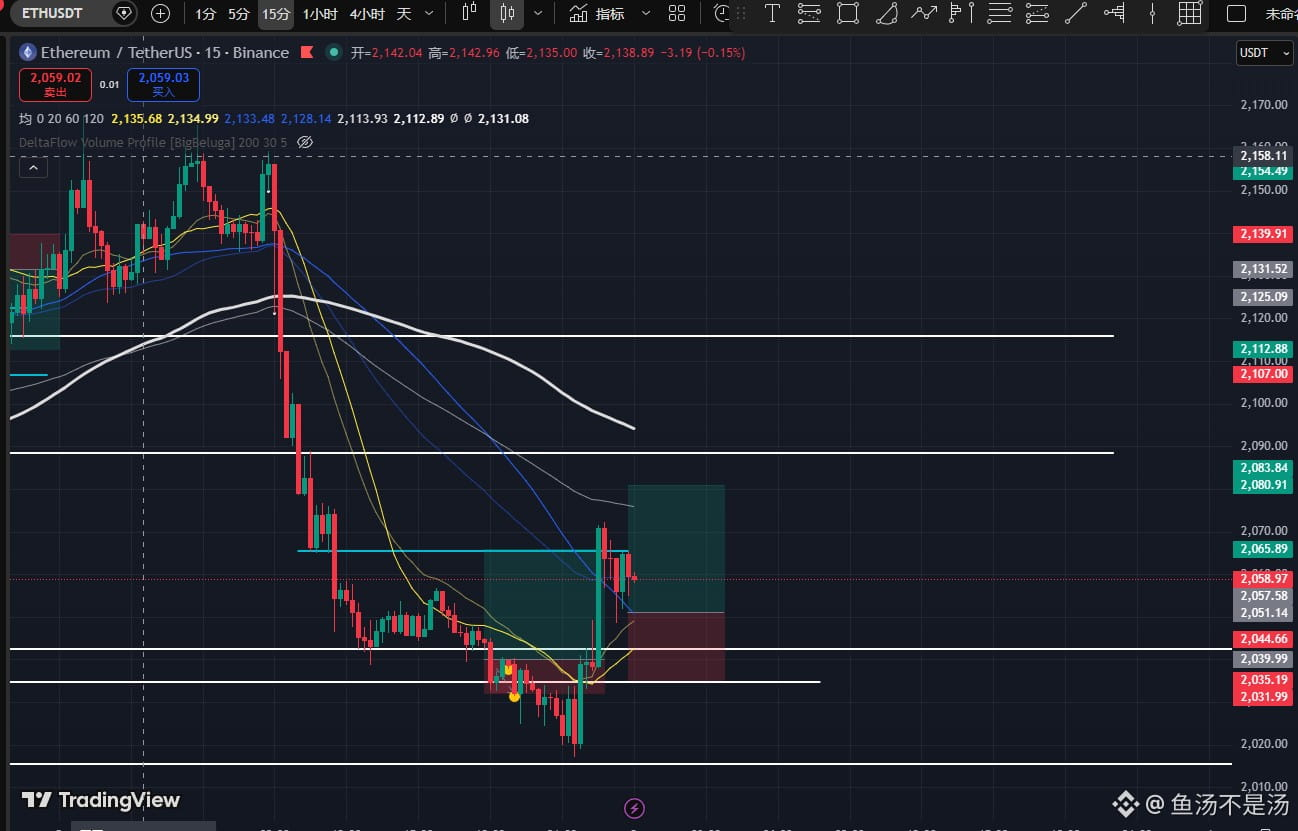Open the 指标 indicators menu
The height and width of the screenshot is (831, 1298).
(x=597, y=14)
